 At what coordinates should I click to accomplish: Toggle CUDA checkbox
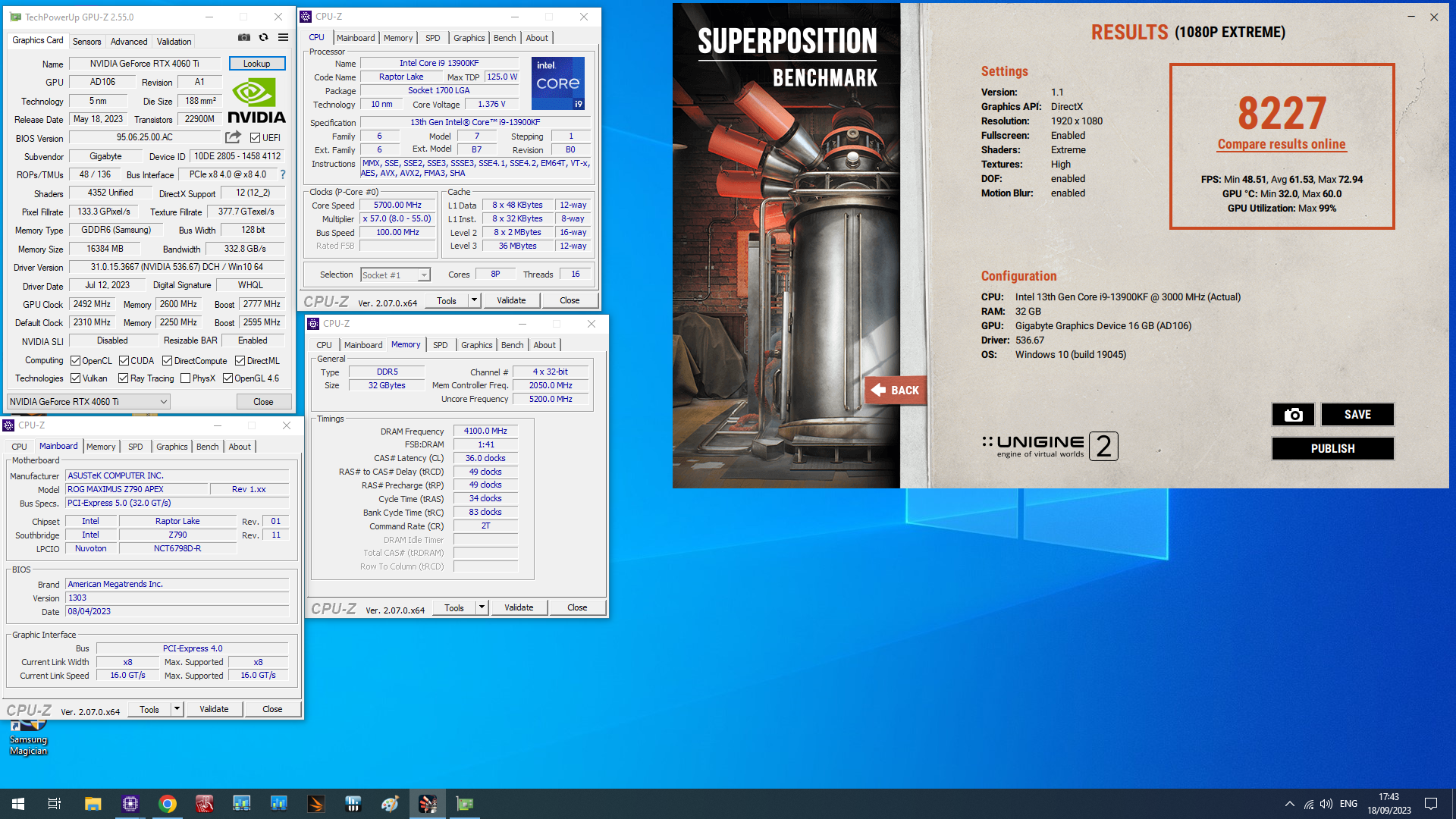(x=124, y=361)
